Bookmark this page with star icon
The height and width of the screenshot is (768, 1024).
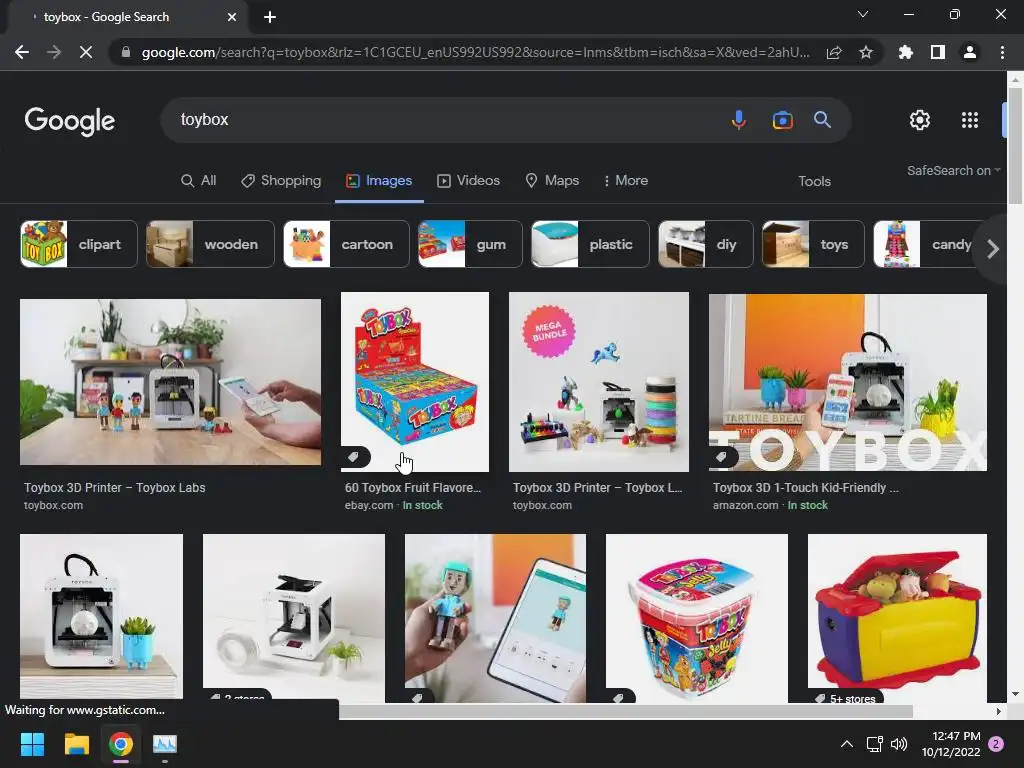pos(866,52)
